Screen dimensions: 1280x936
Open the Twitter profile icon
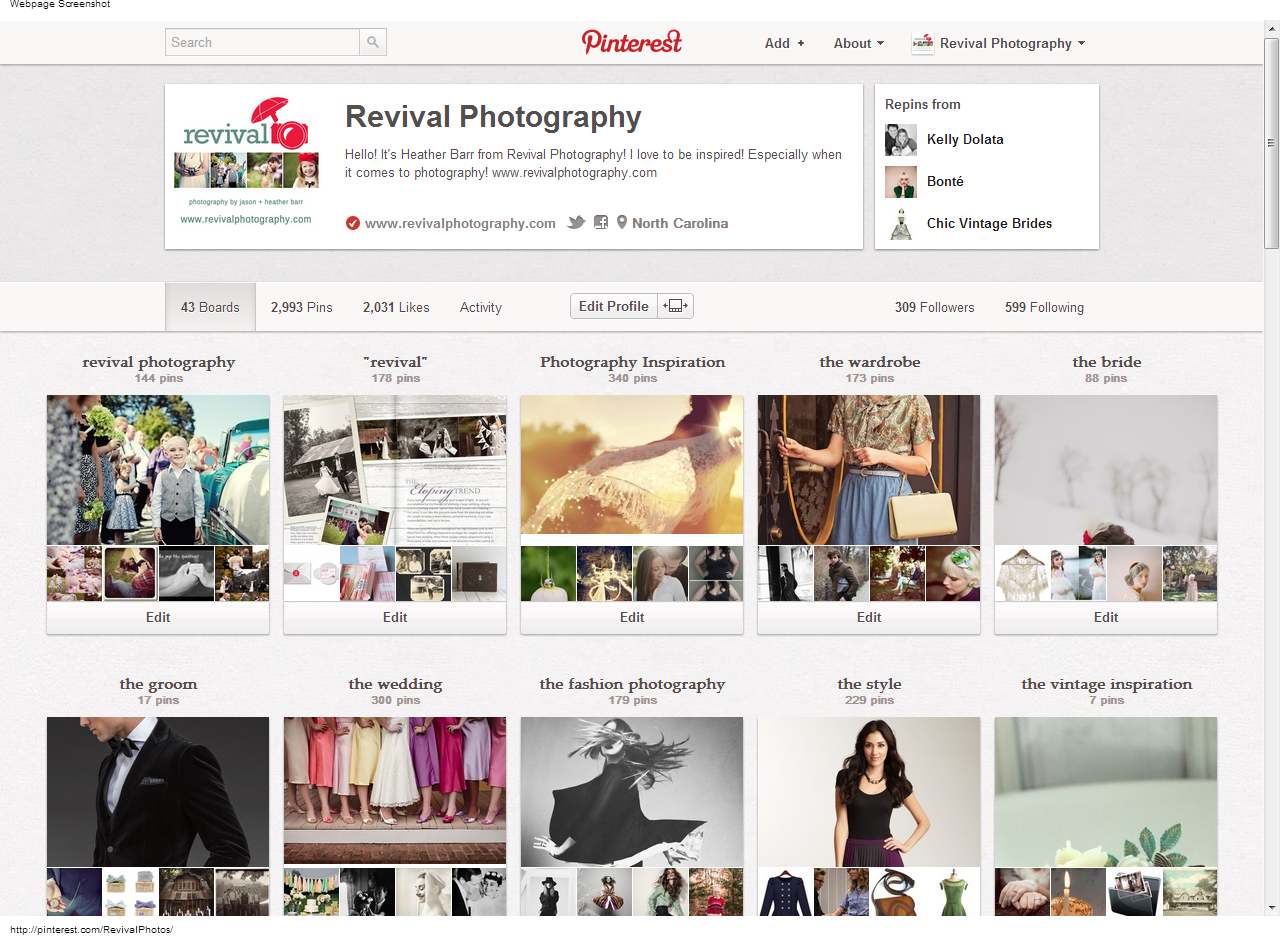click(x=576, y=223)
